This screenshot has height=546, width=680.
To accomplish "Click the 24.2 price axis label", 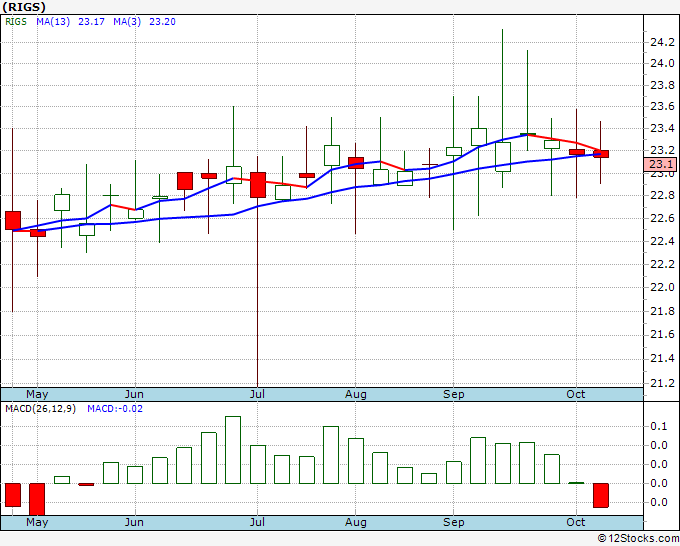I will [x=660, y=42].
